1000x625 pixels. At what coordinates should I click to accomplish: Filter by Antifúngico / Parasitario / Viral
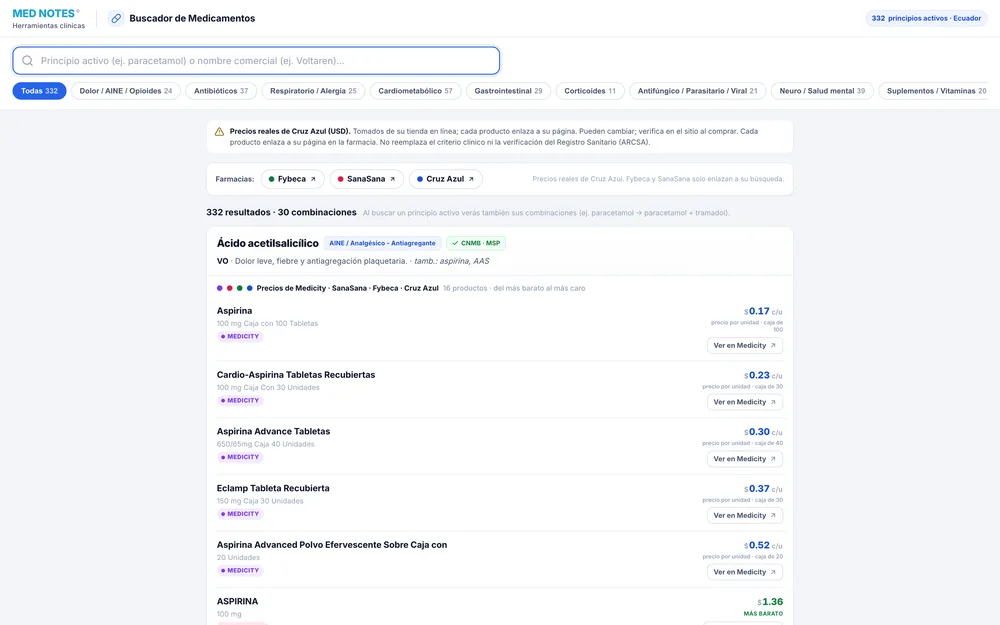(x=697, y=91)
